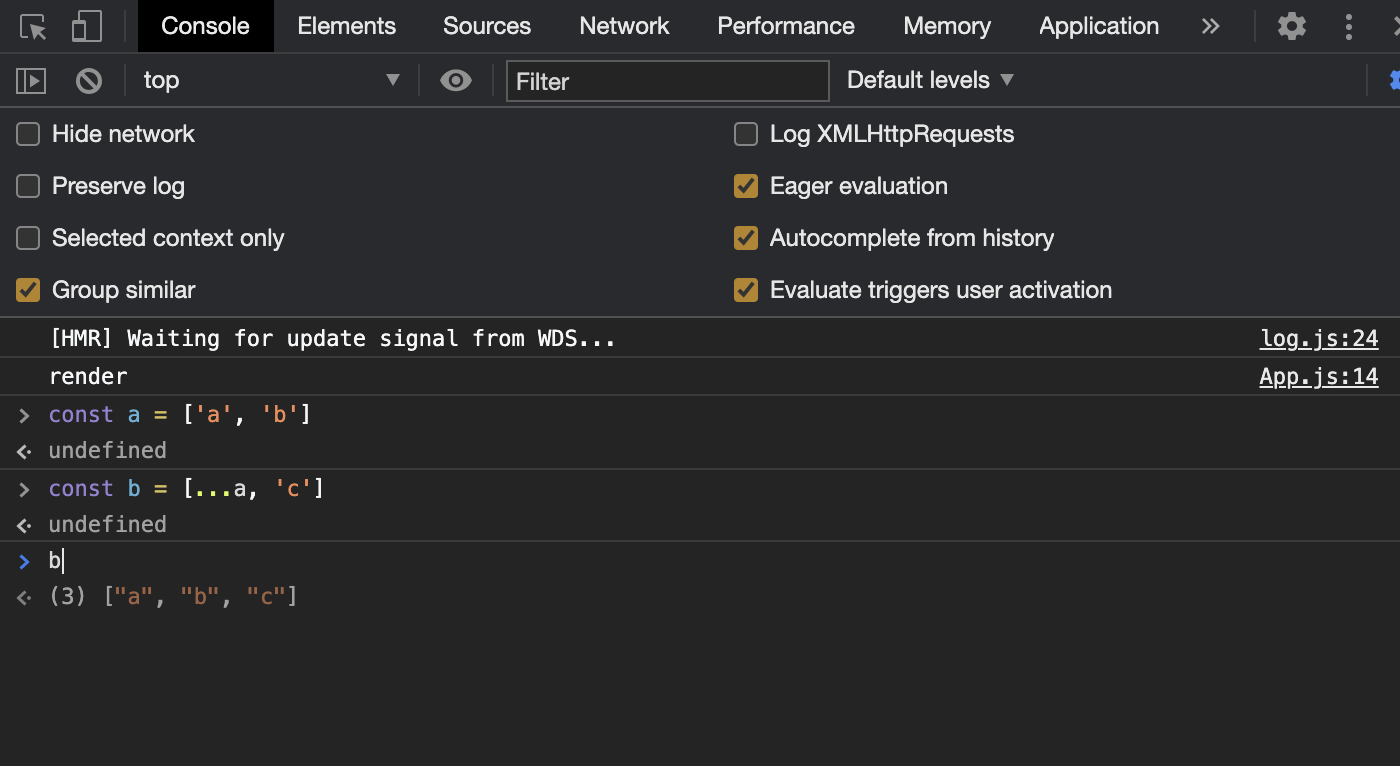Viewport: 1400px width, 766px height.
Task: Open the log.js:24 source link
Action: click(x=1319, y=339)
